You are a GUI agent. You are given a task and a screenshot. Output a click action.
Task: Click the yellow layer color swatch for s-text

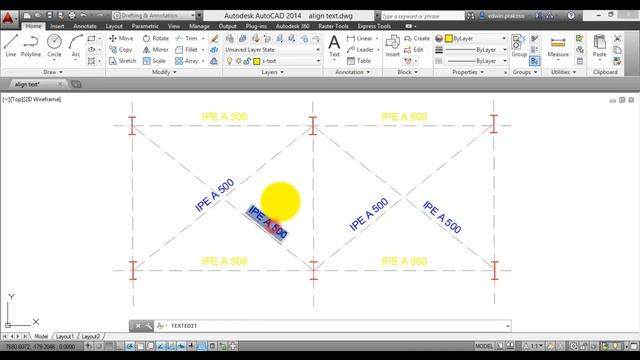pos(257,61)
